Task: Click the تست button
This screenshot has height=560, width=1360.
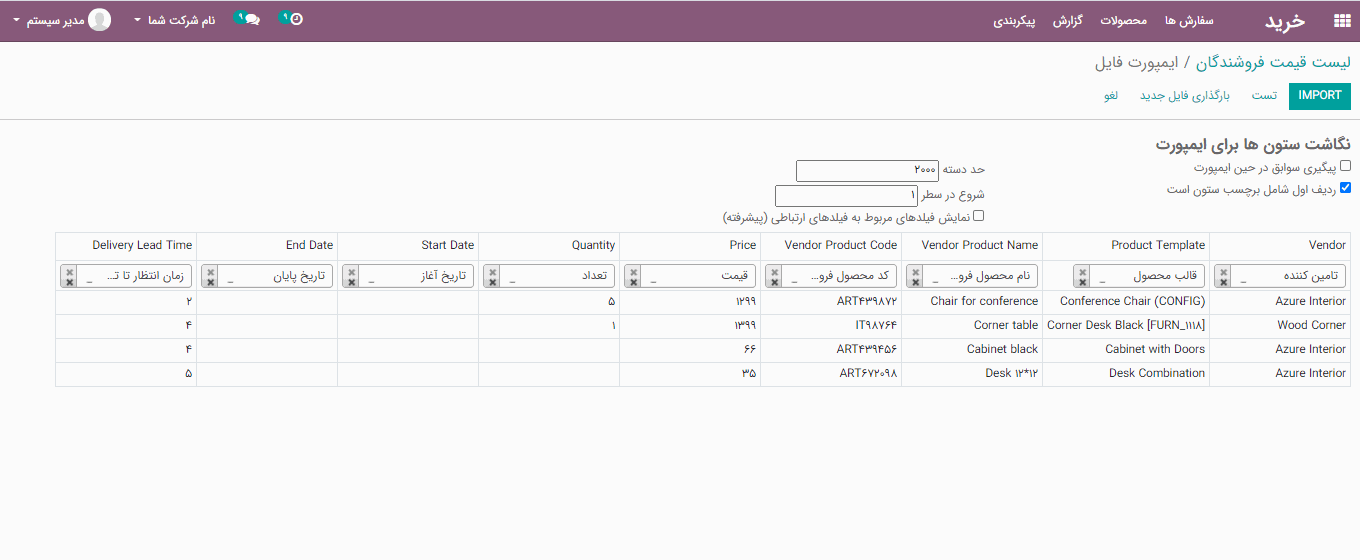Action: (1265, 95)
